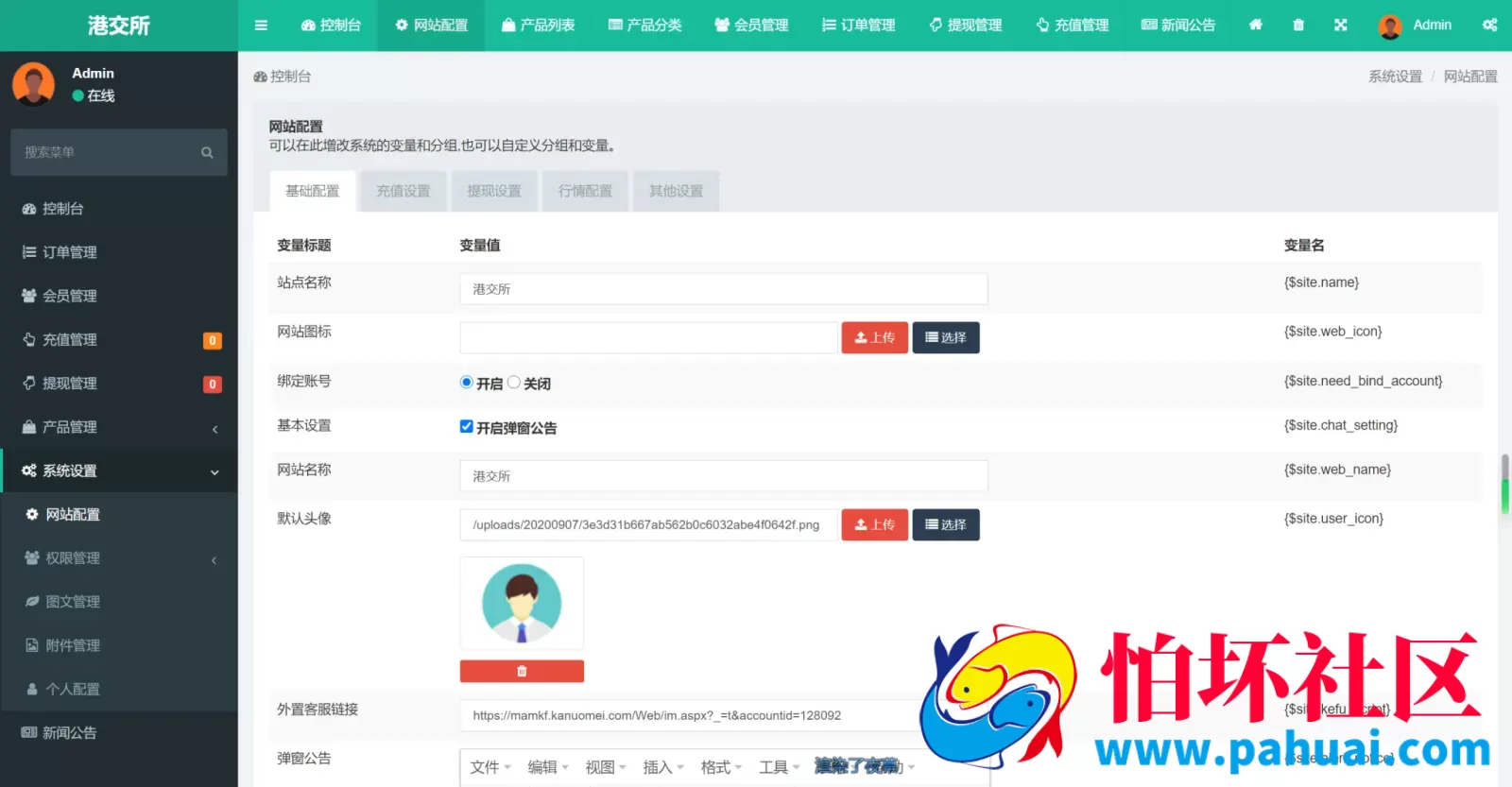Click trash icon in top navbar
The image size is (1512, 787).
pyautogui.click(x=1298, y=26)
